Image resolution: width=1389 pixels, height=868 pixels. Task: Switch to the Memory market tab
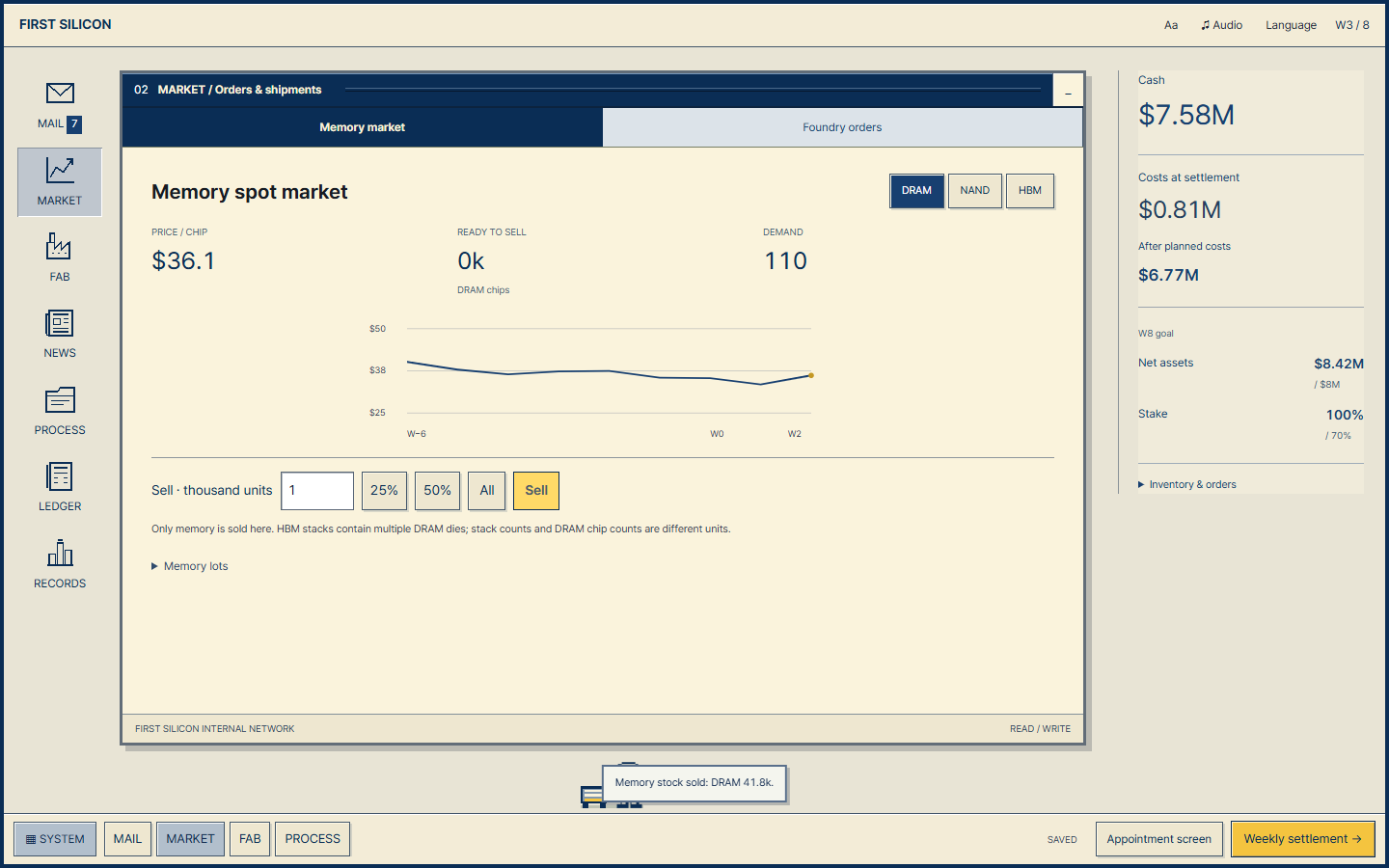click(363, 127)
